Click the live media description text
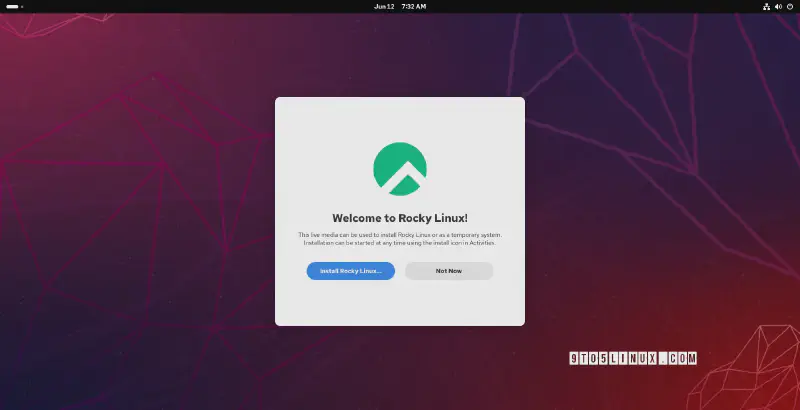 click(x=400, y=235)
